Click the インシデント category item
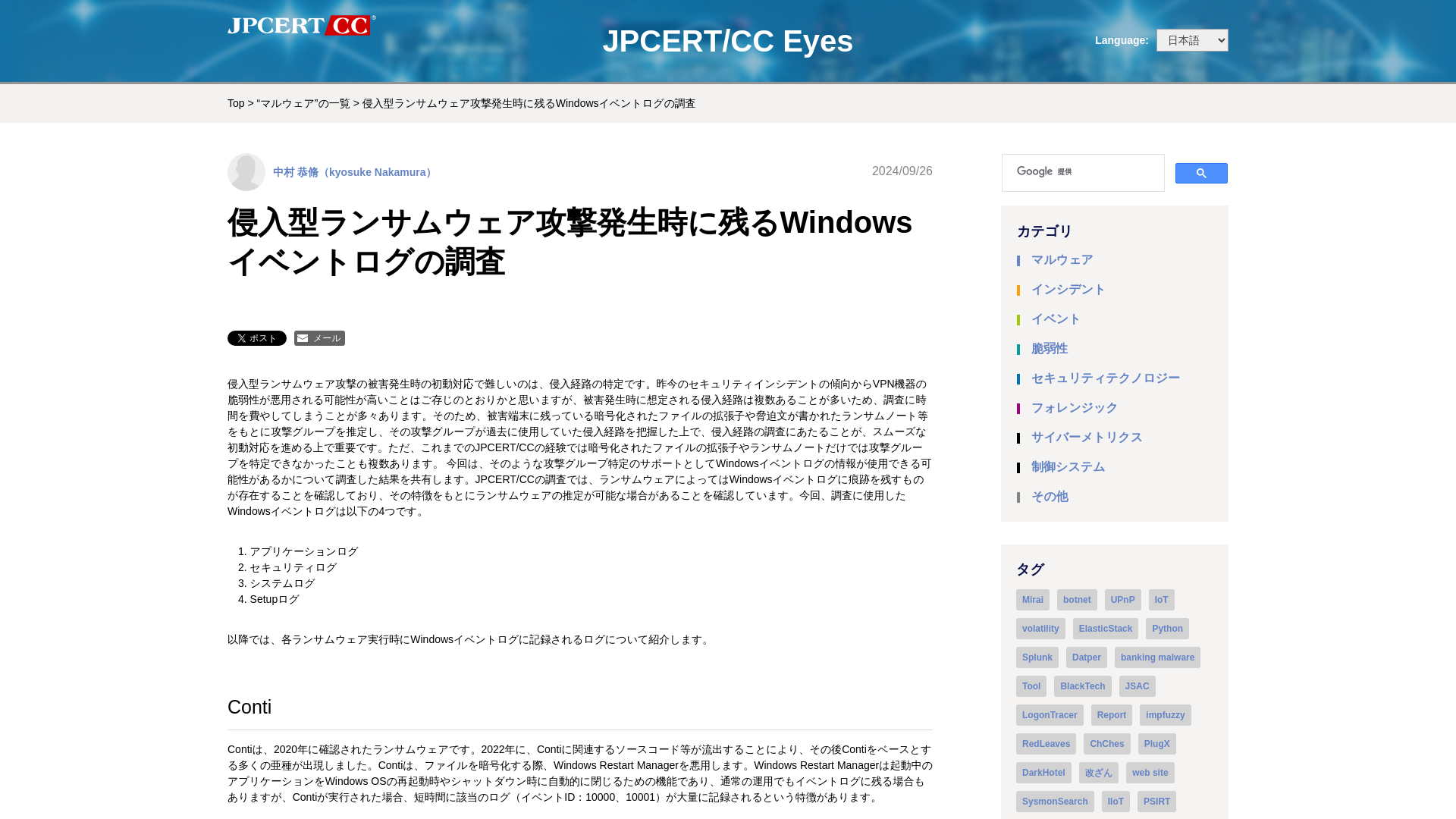The image size is (1456, 819). pyautogui.click(x=1068, y=289)
